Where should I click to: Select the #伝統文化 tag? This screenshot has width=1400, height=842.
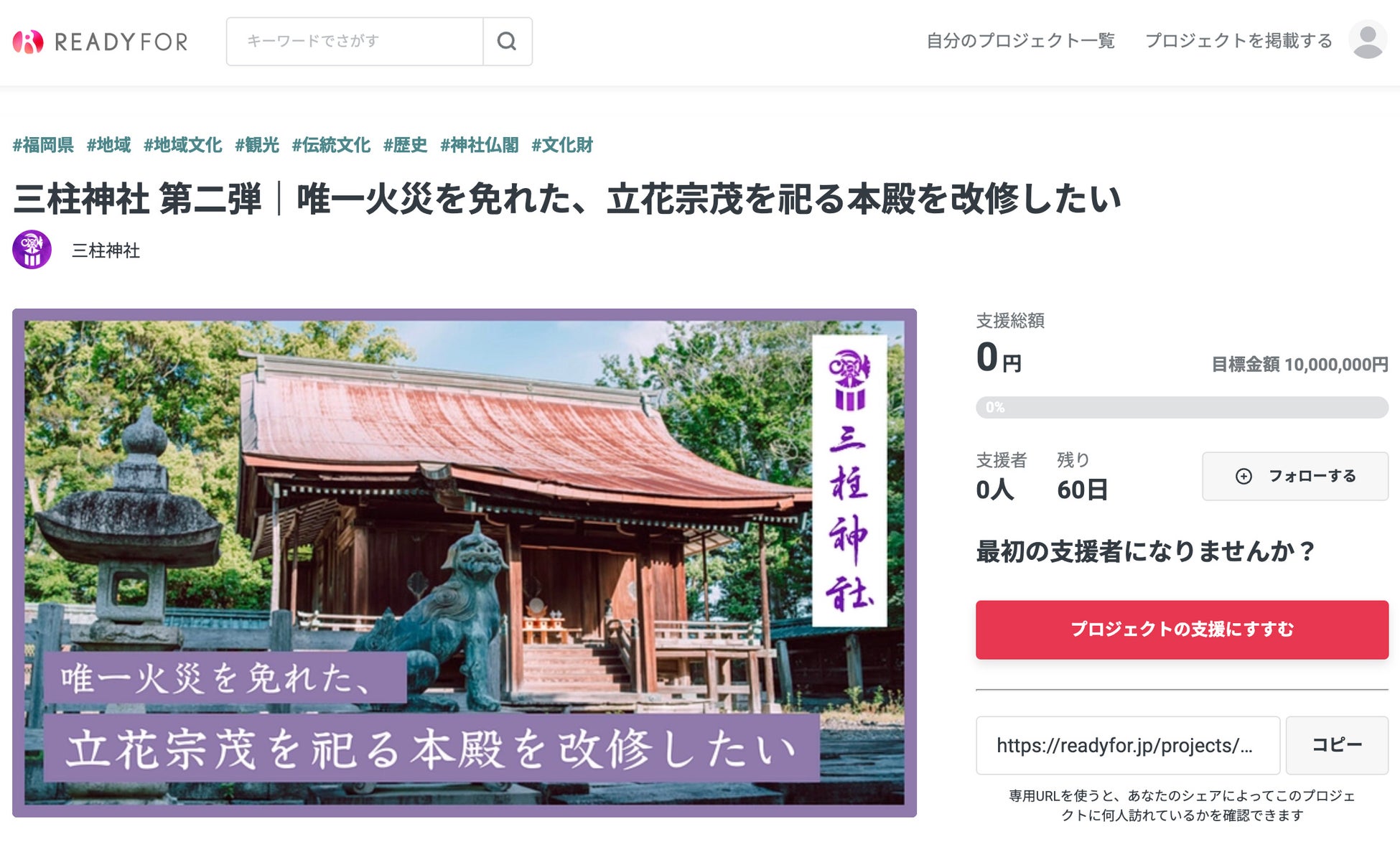coord(331,145)
